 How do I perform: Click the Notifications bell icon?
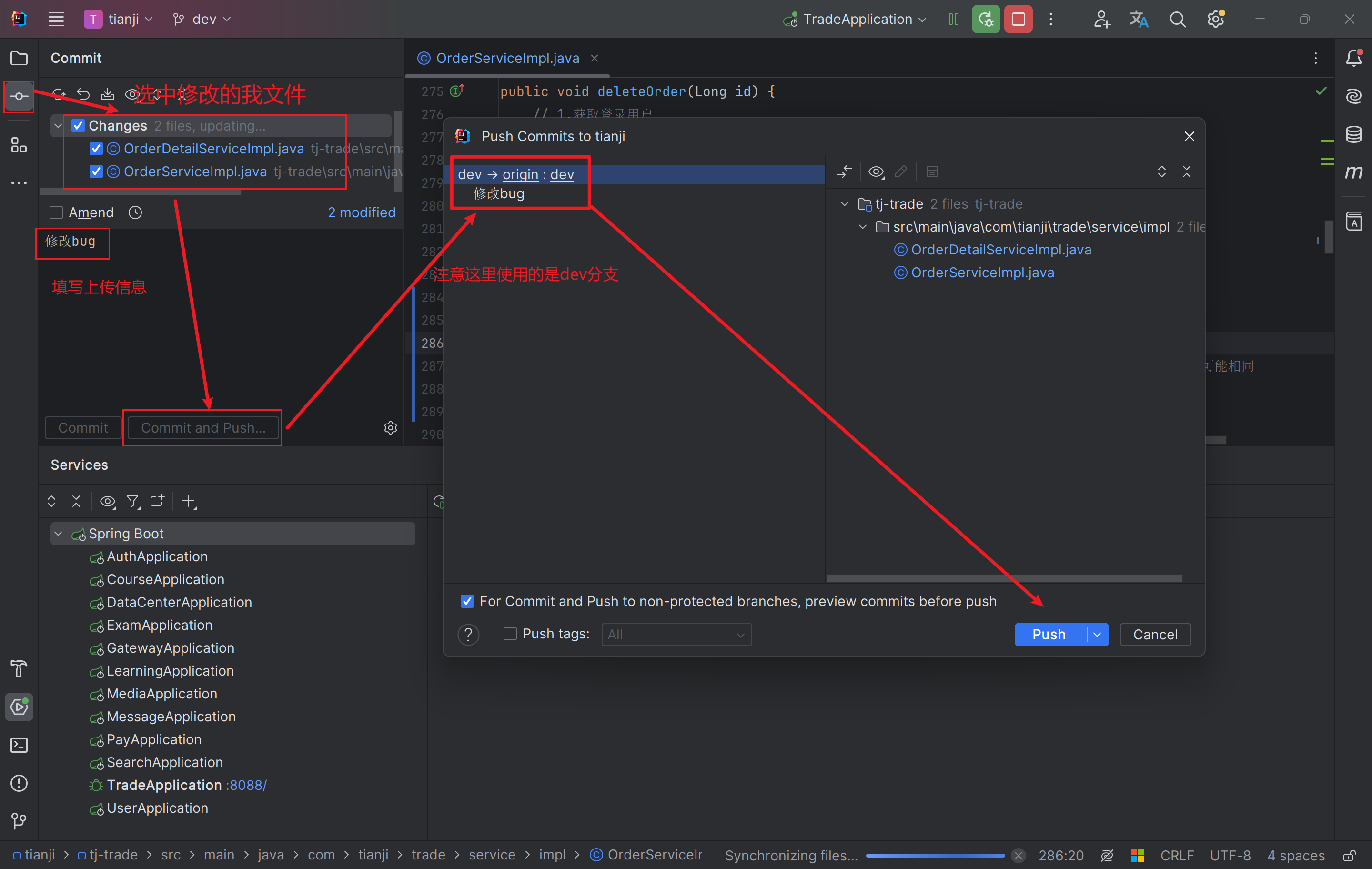[x=1354, y=58]
